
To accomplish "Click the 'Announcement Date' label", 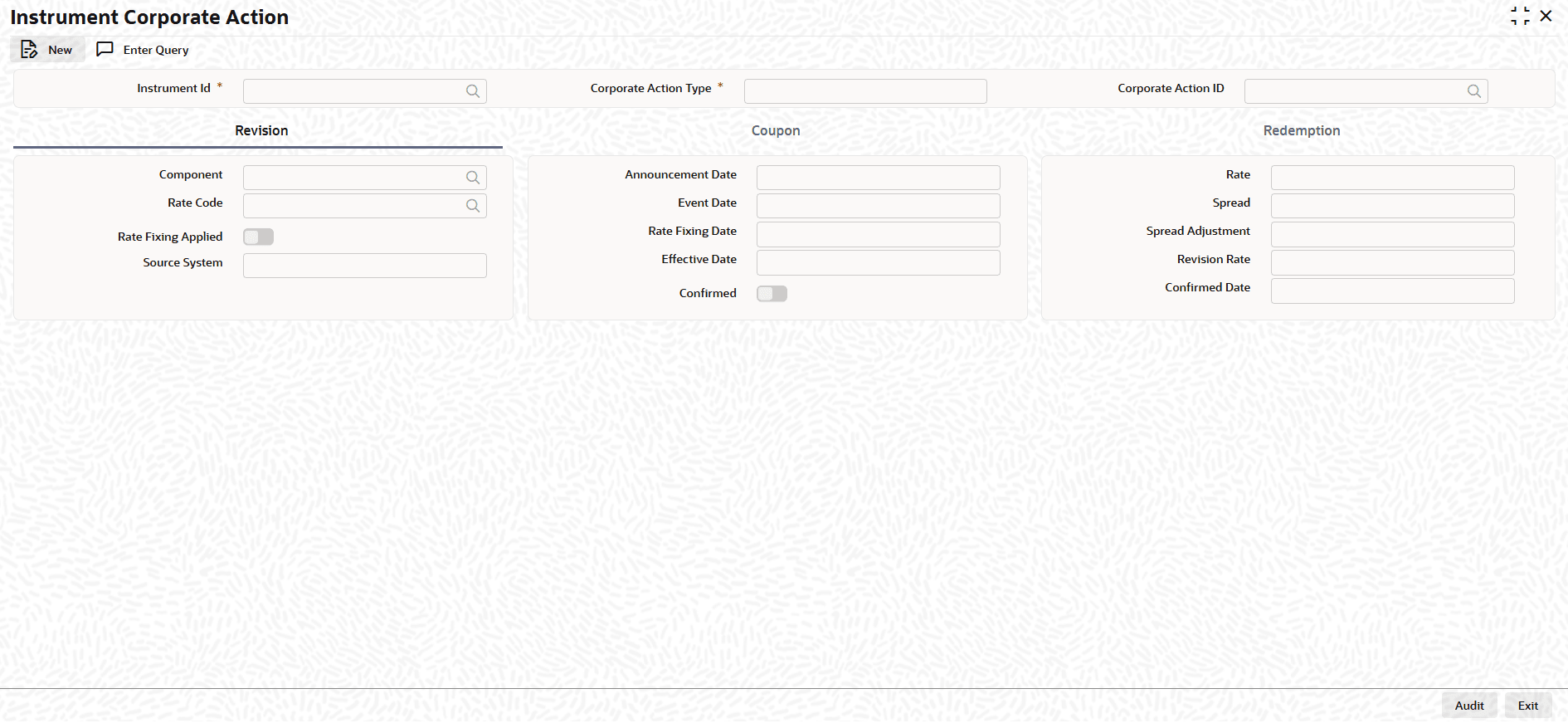I will (x=680, y=174).
